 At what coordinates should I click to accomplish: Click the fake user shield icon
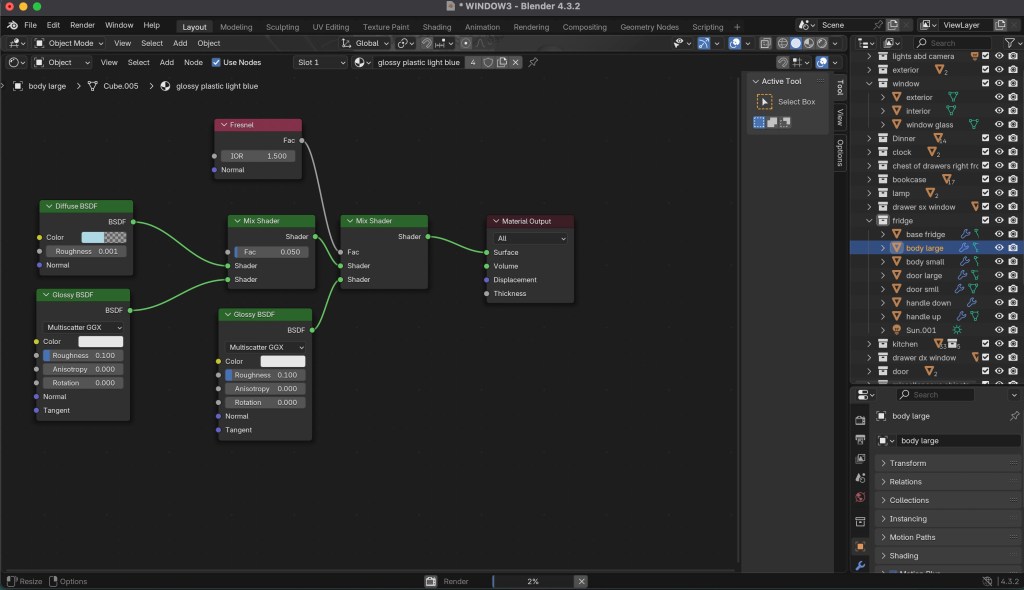(x=488, y=62)
